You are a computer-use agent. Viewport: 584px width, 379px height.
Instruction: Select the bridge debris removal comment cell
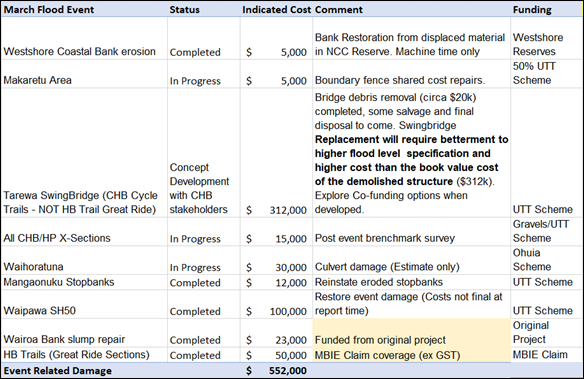[412, 153]
